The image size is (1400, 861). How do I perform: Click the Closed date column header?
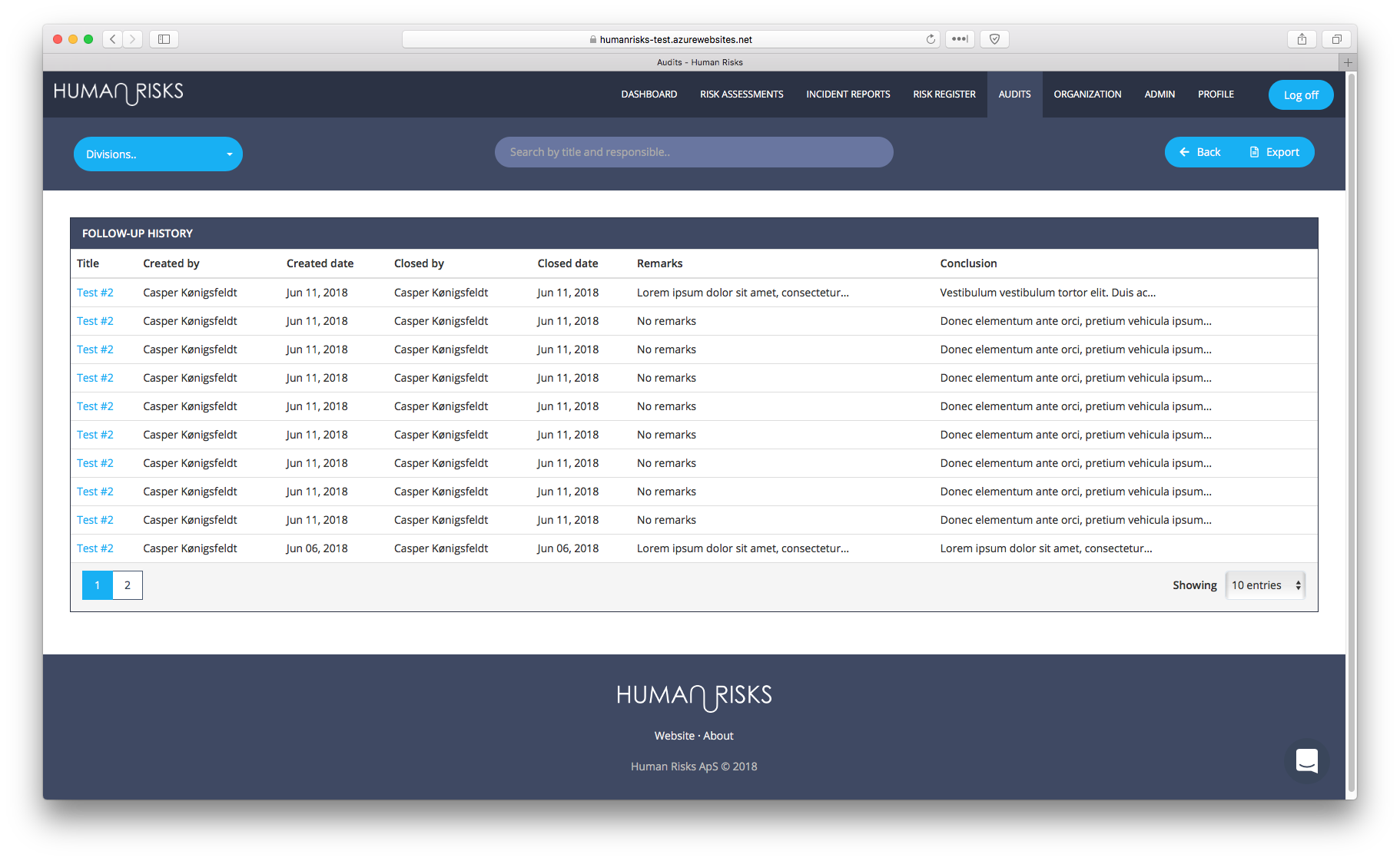(568, 263)
